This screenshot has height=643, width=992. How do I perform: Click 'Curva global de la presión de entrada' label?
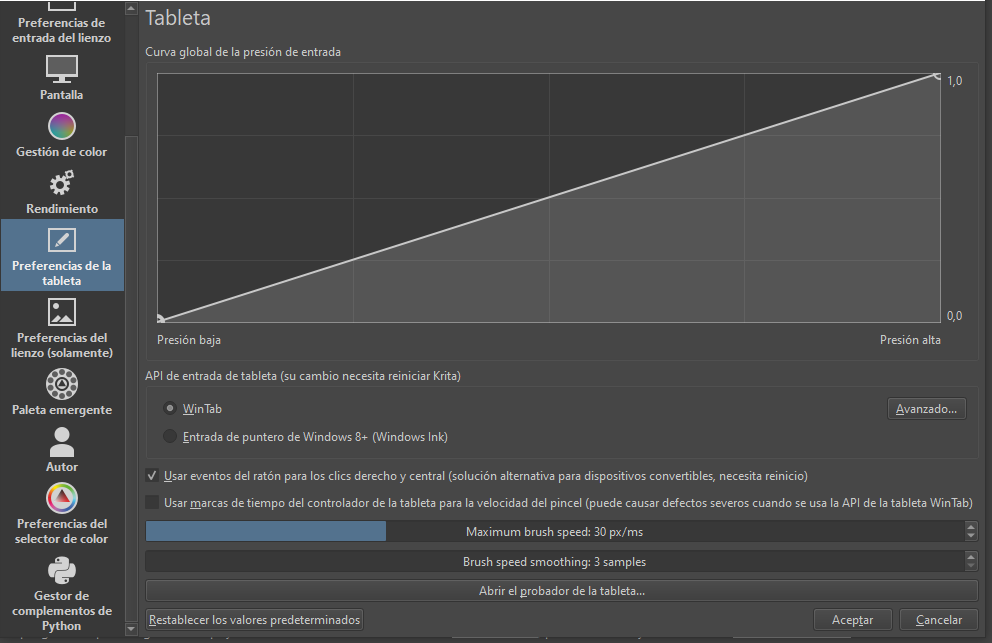(243, 52)
